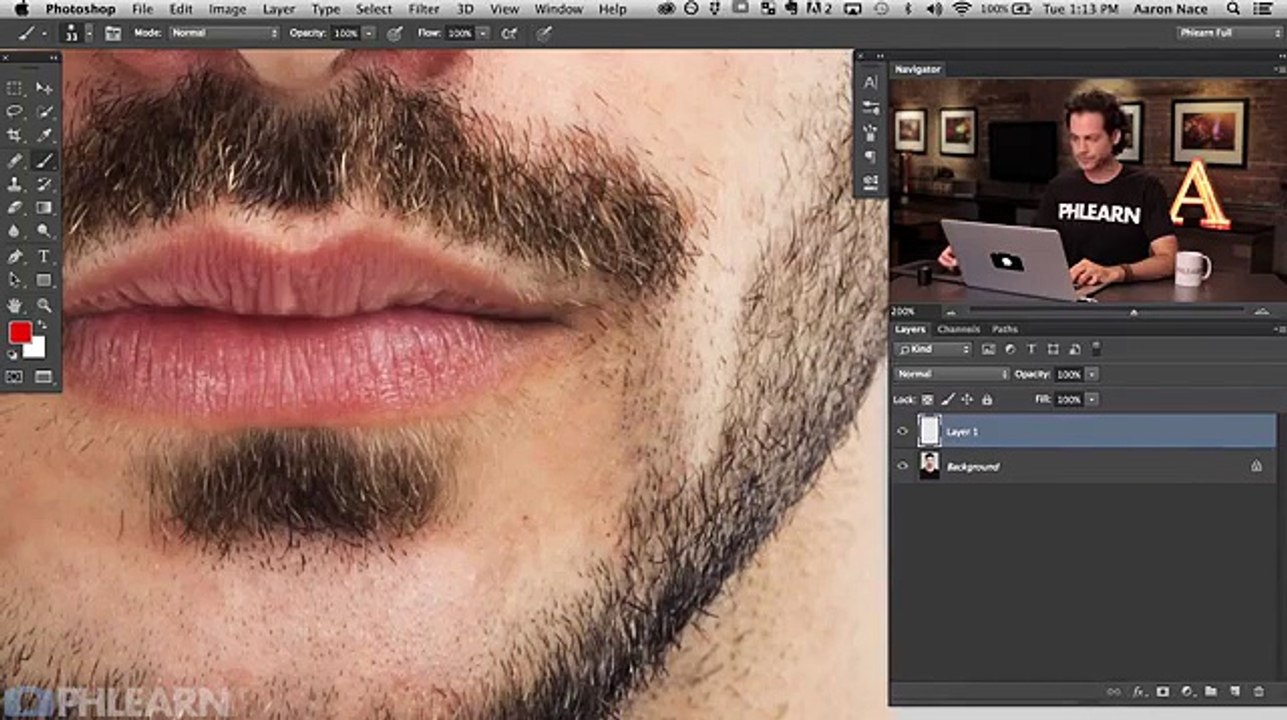Toggle pressure for opacity in the options bar
This screenshot has width=1287, height=720.
pos(395,33)
